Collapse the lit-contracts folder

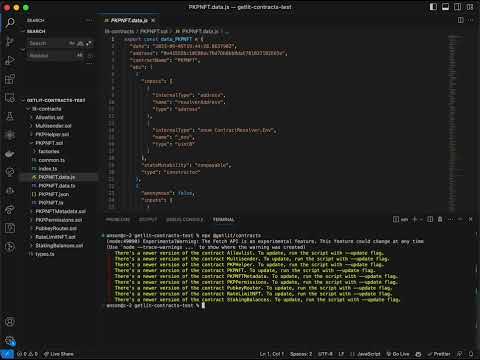[47, 109]
